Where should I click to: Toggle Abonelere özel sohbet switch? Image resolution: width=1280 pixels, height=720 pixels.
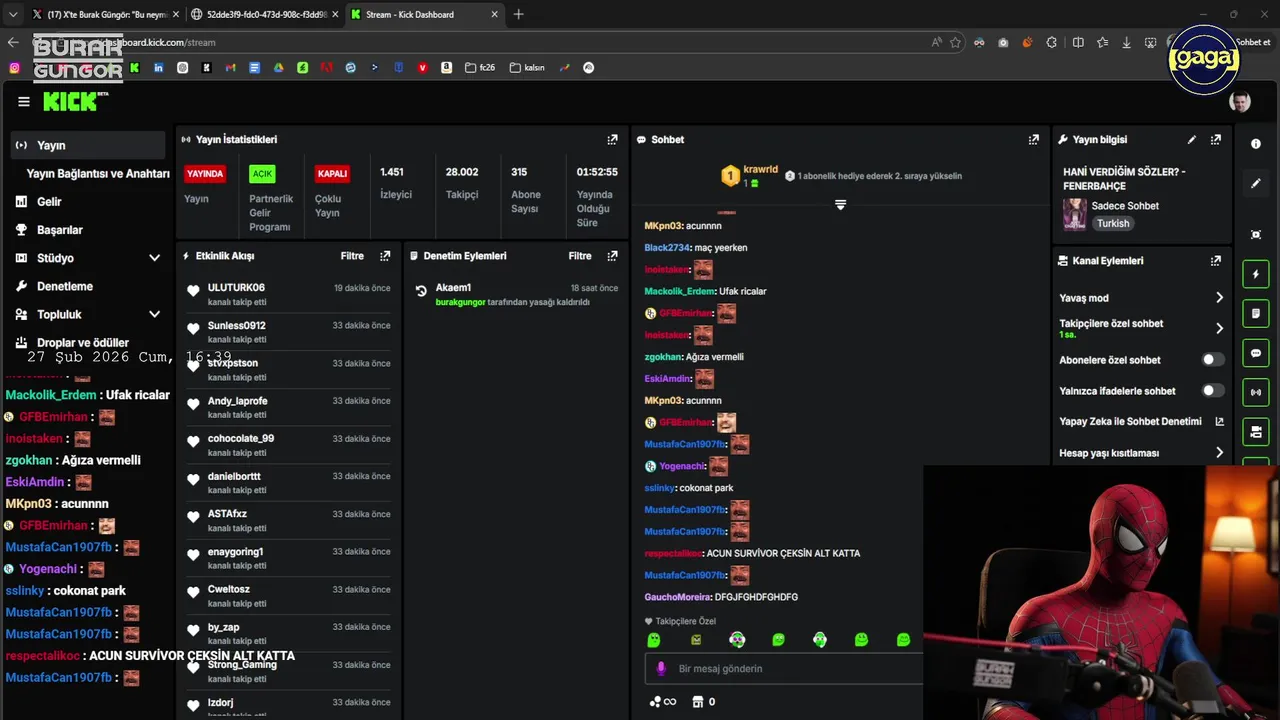1212,360
